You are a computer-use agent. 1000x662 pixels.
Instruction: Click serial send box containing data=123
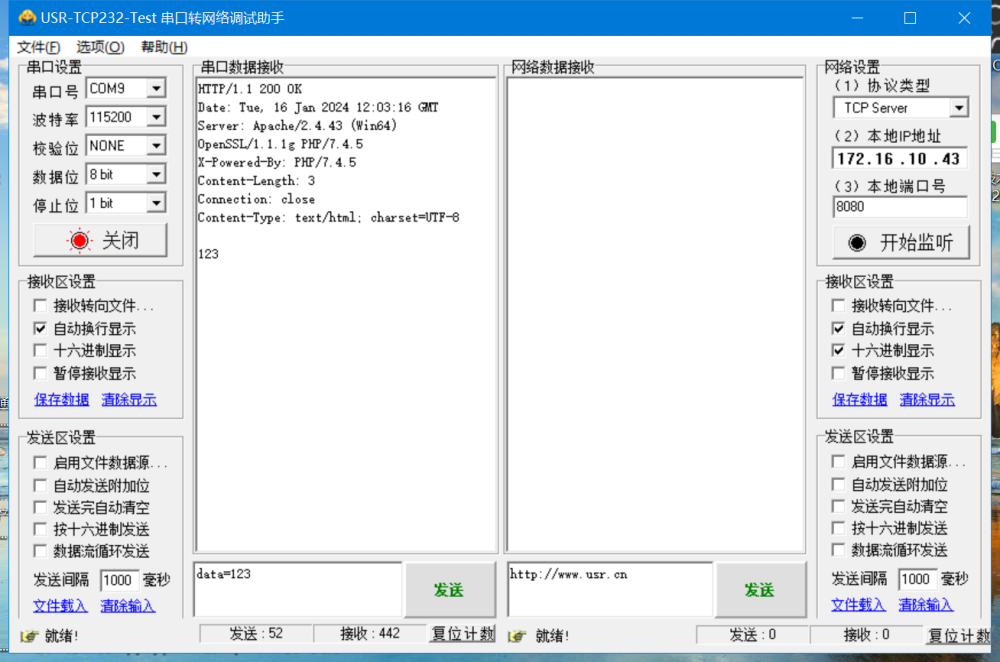click(x=298, y=589)
